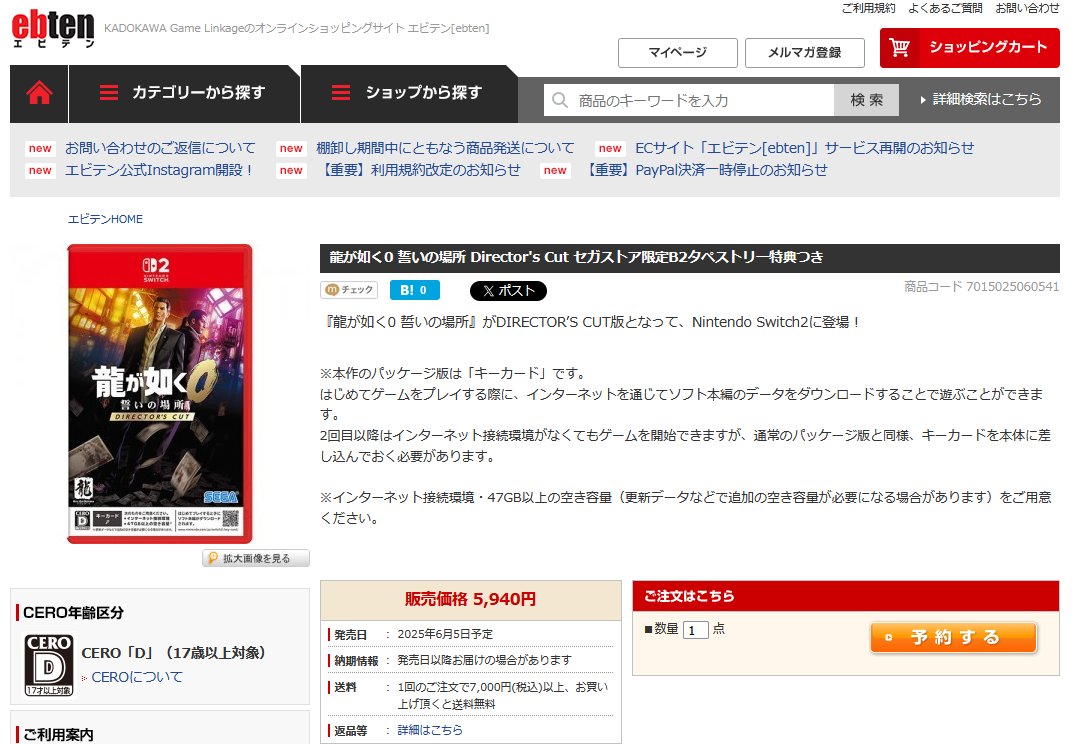Open the CEROについて link
This screenshot has height=744, width=1078.
[x=137, y=677]
